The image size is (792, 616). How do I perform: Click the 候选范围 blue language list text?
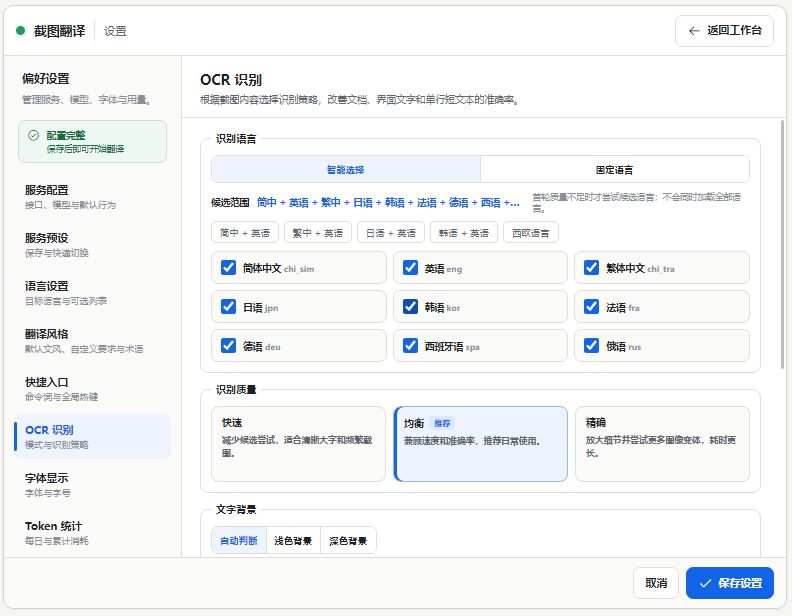388,202
